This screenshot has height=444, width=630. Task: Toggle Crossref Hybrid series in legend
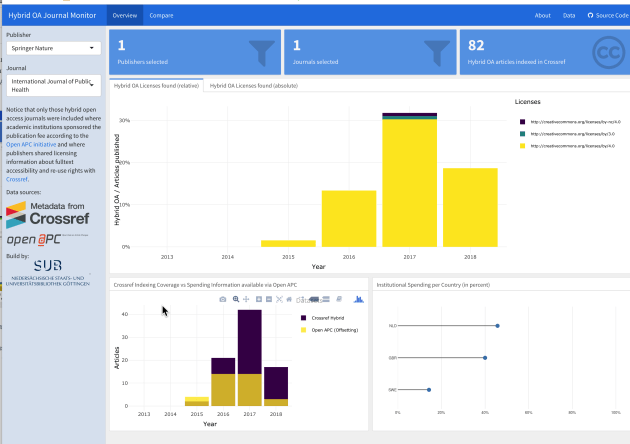(x=324, y=318)
